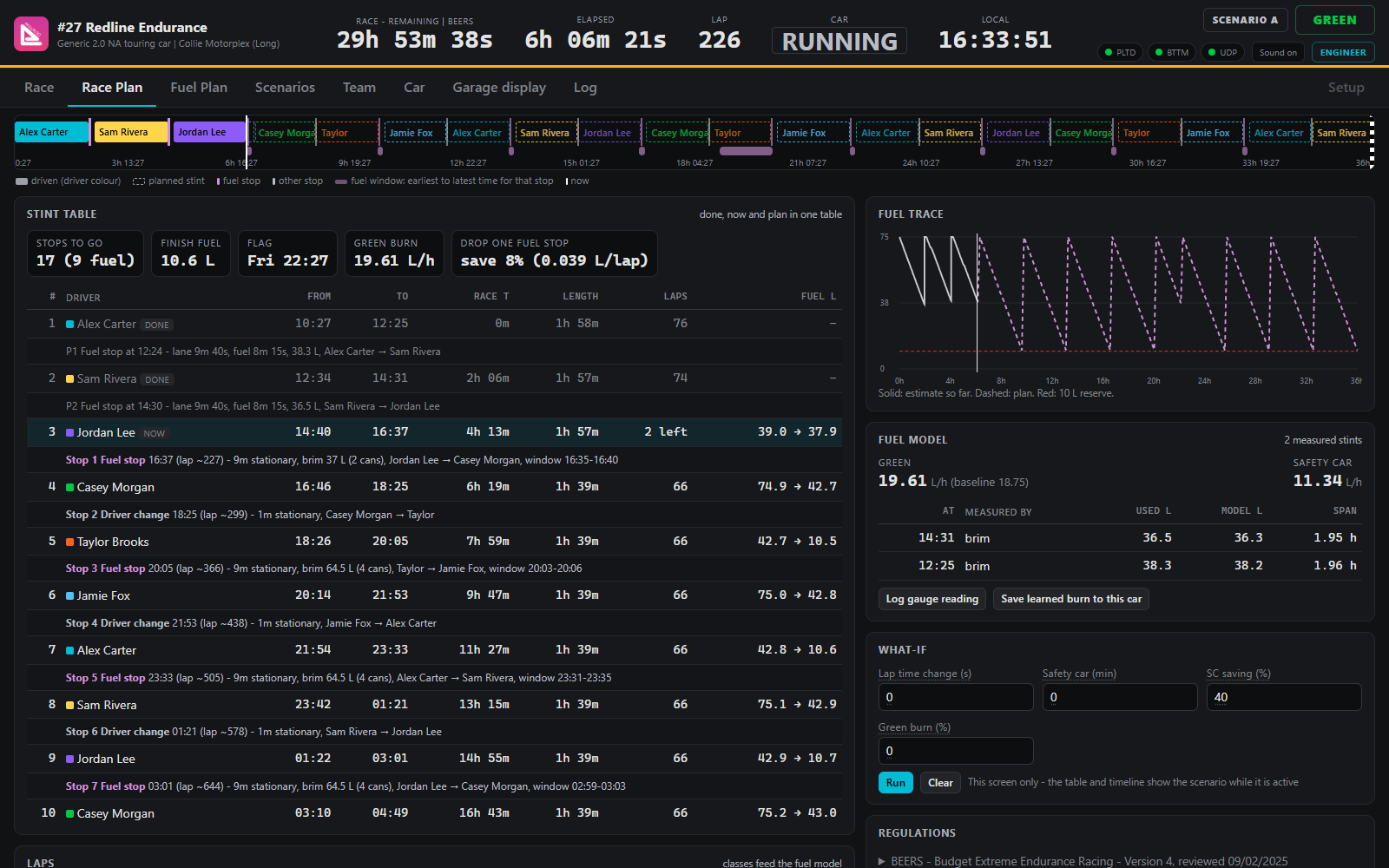Screen dimensions: 1389x868
Task: Clear the what-if scenario
Action: point(940,783)
